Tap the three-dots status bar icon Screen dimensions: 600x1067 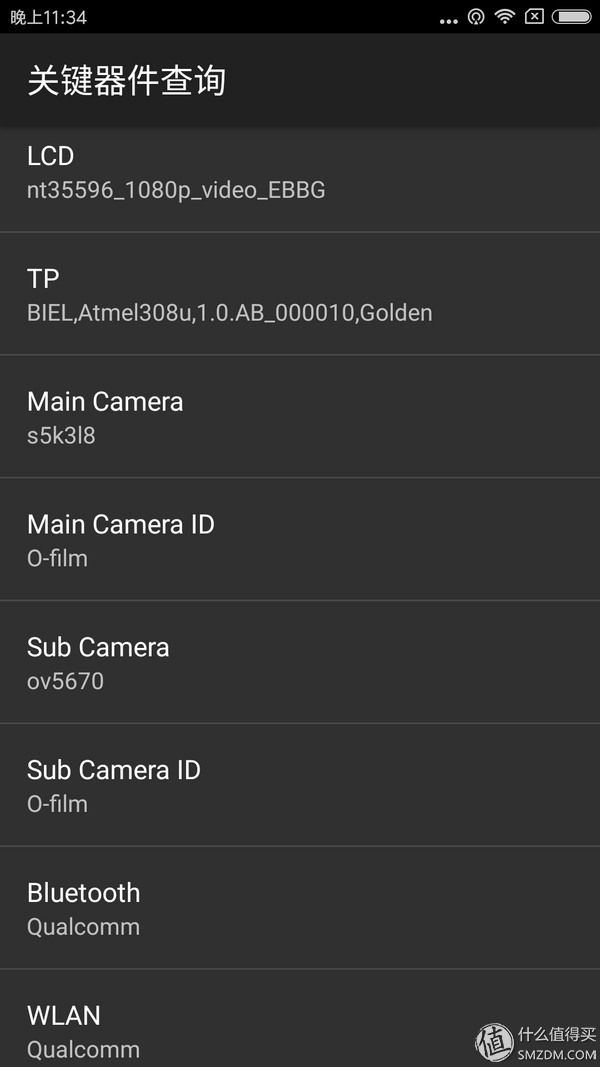click(x=448, y=21)
